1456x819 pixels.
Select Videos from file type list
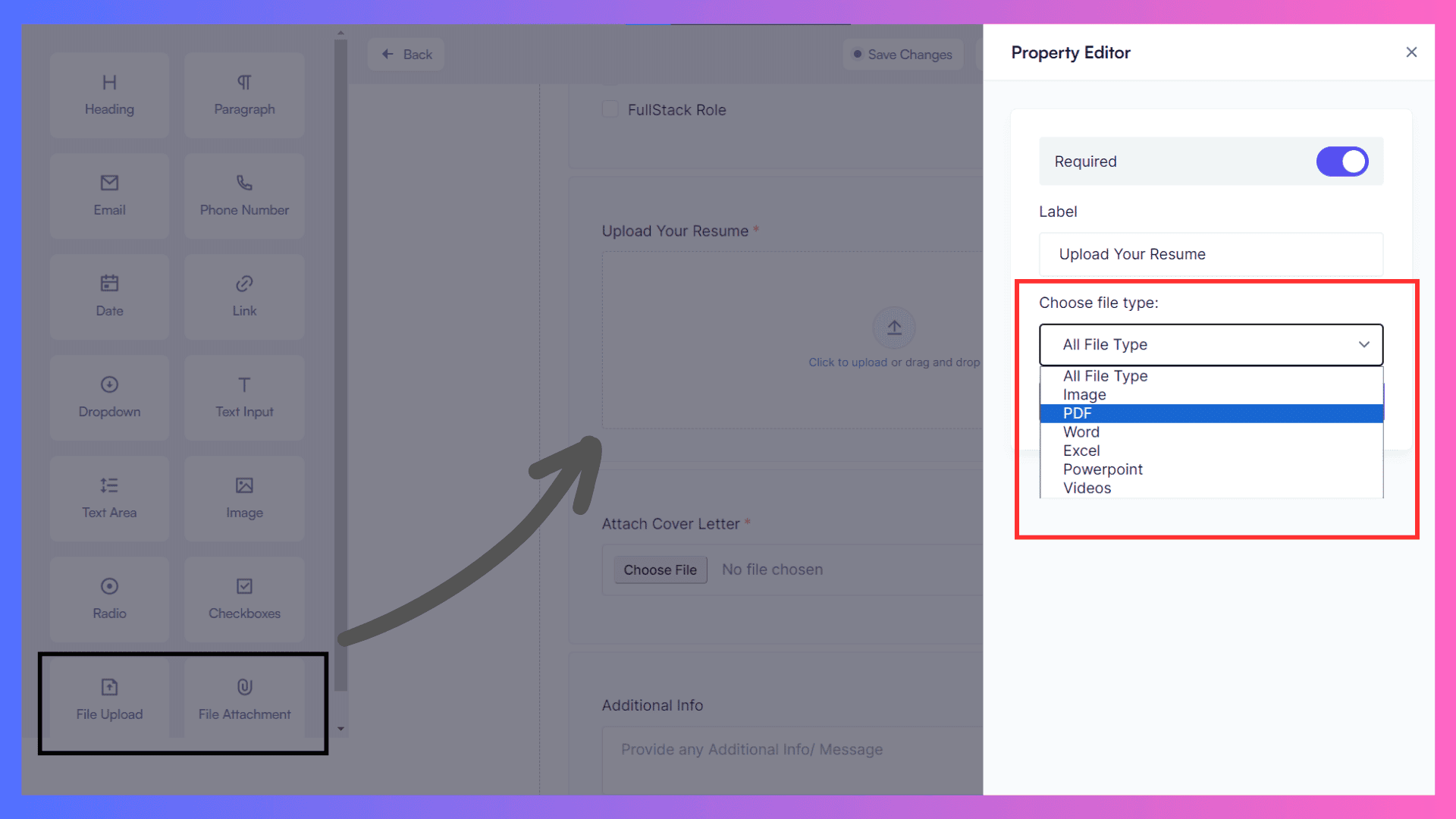1087,487
